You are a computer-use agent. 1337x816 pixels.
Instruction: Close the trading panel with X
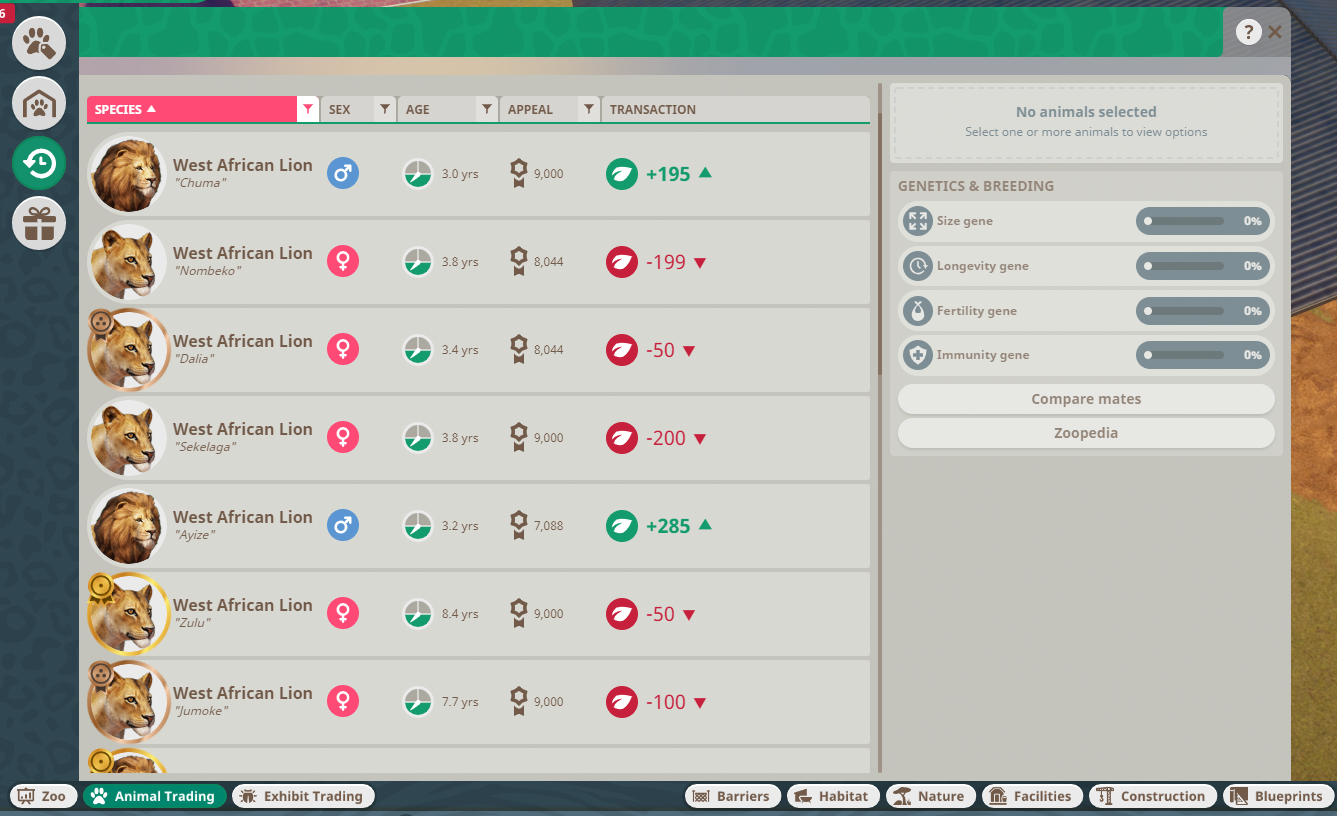click(x=1275, y=32)
